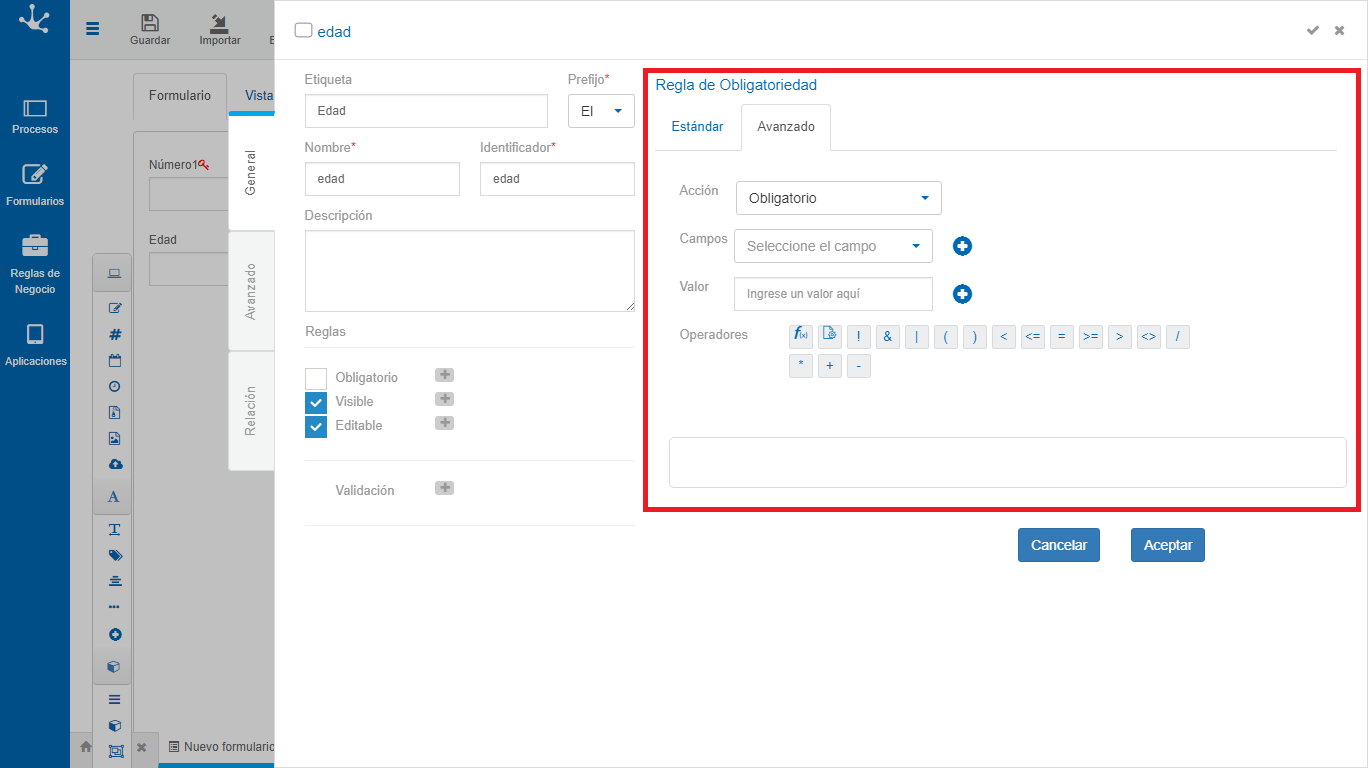Select the Avanzado rule tab
Image resolution: width=1368 pixels, height=768 pixels.
[786, 127]
